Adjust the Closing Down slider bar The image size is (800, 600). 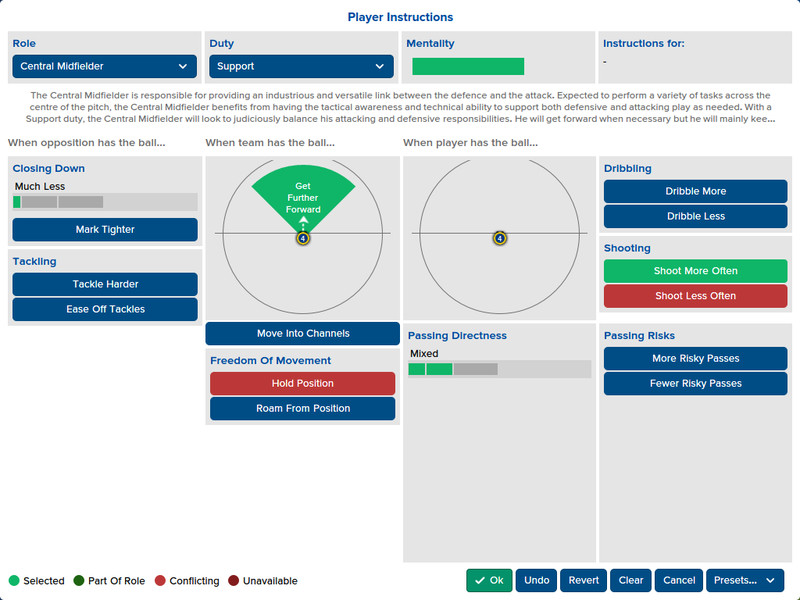(x=105, y=202)
